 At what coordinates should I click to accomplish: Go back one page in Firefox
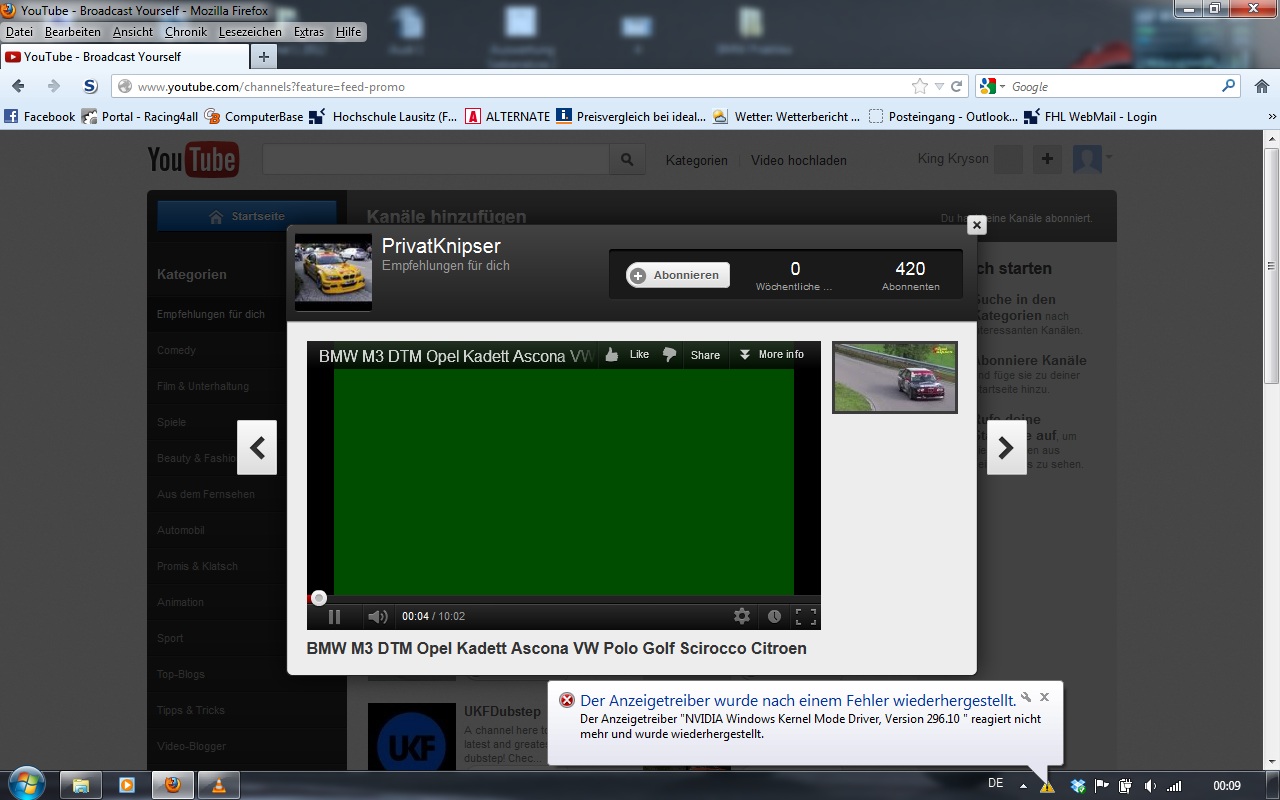(x=18, y=86)
